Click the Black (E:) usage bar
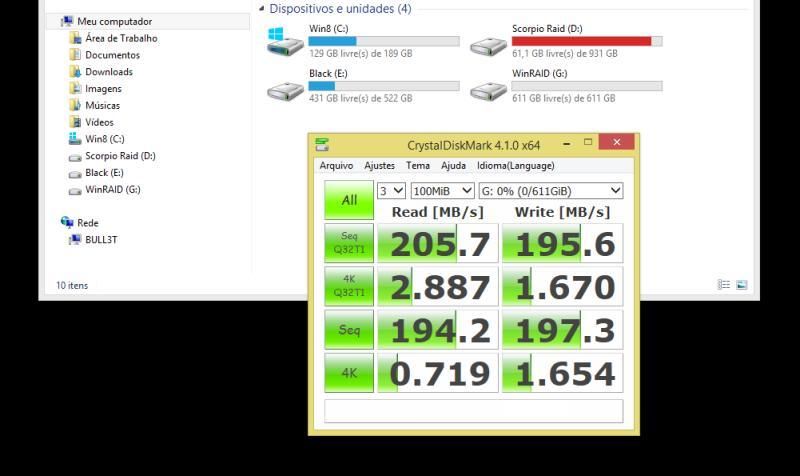800x476 pixels. (x=384, y=86)
